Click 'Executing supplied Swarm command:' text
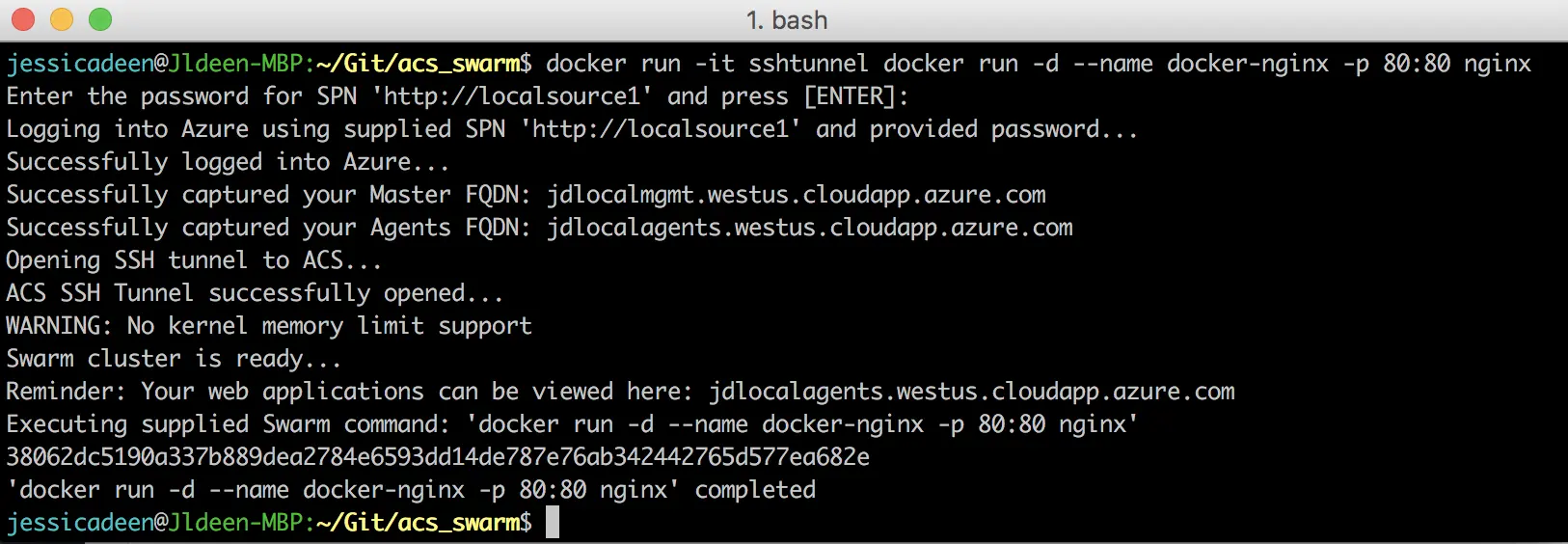 click(229, 424)
